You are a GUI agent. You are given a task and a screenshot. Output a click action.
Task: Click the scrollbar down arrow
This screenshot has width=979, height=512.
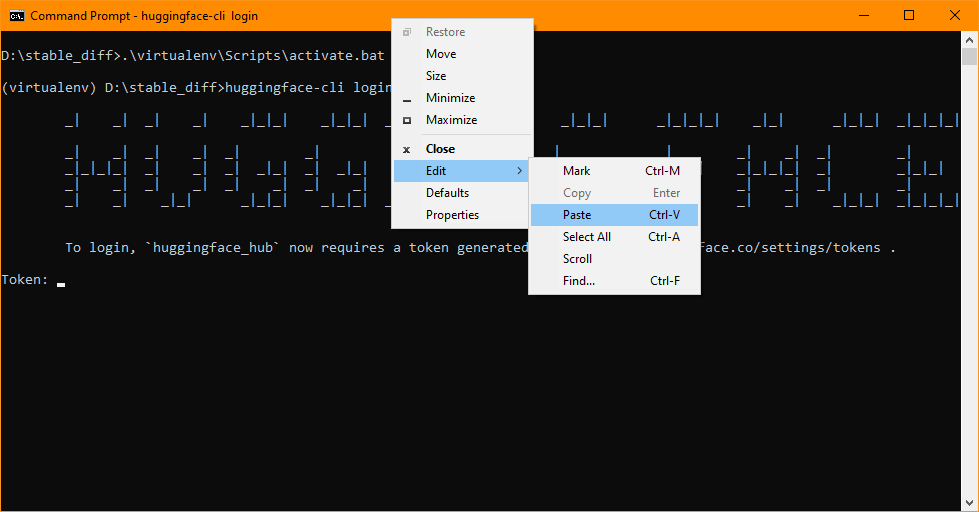point(969,503)
